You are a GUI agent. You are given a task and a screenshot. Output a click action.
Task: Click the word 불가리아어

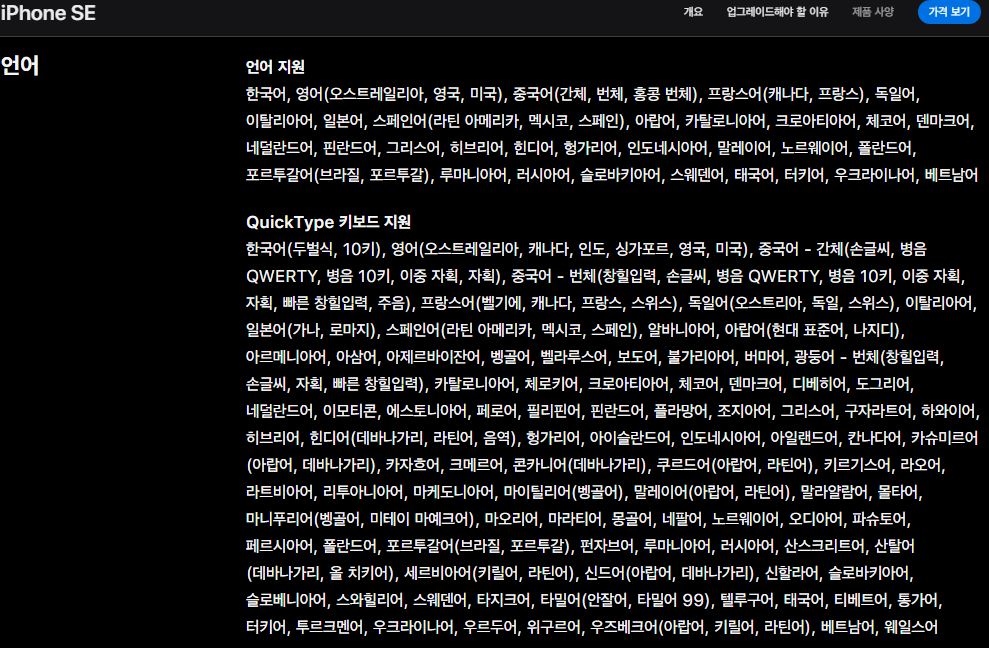(x=701, y=358)
